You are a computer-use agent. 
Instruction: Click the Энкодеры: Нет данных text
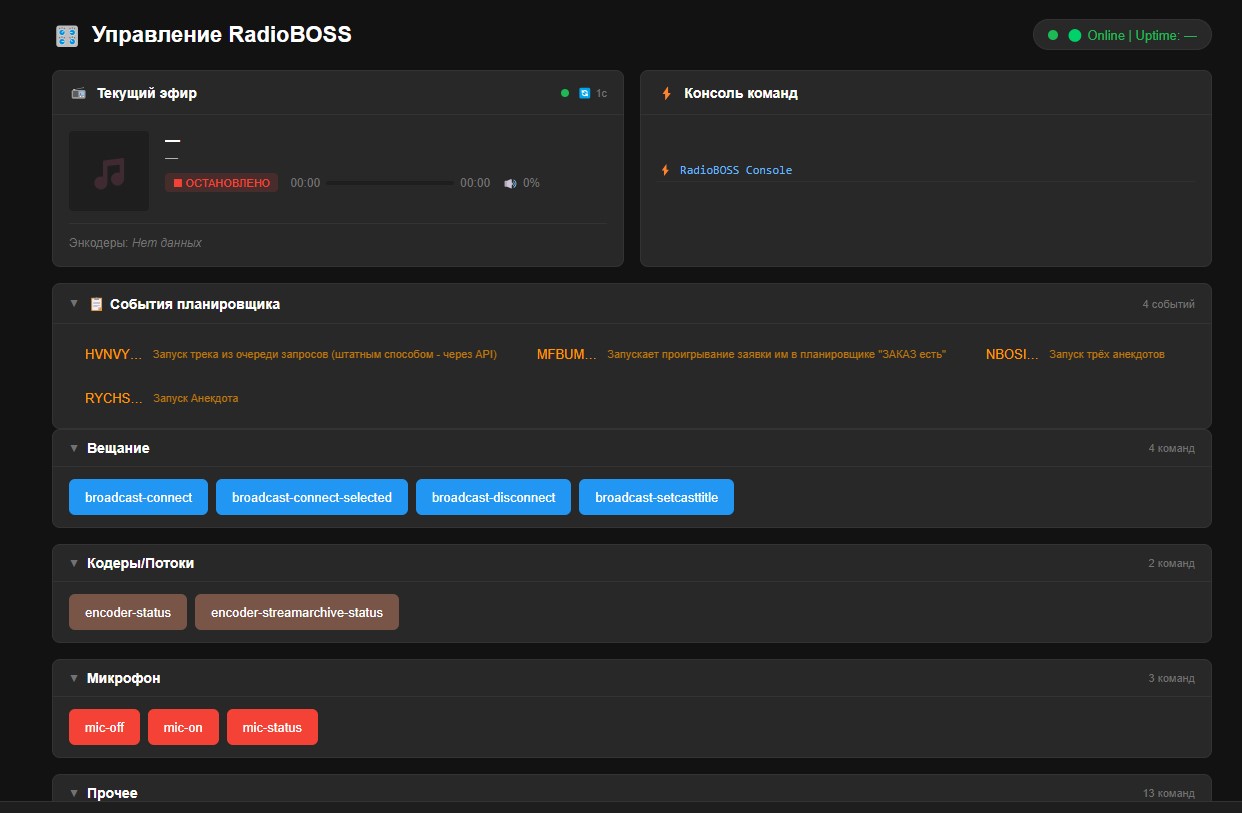pos(135,242)
